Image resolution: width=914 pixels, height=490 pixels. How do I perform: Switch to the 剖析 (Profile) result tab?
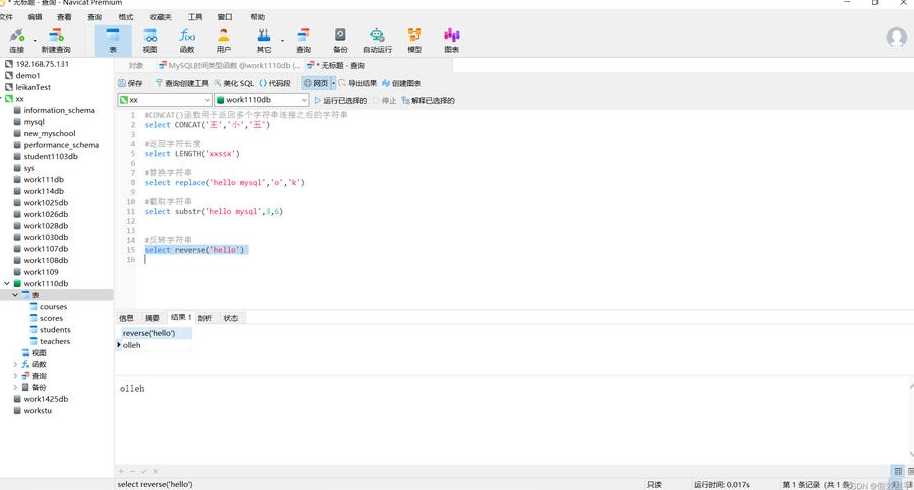coord(205,318)
